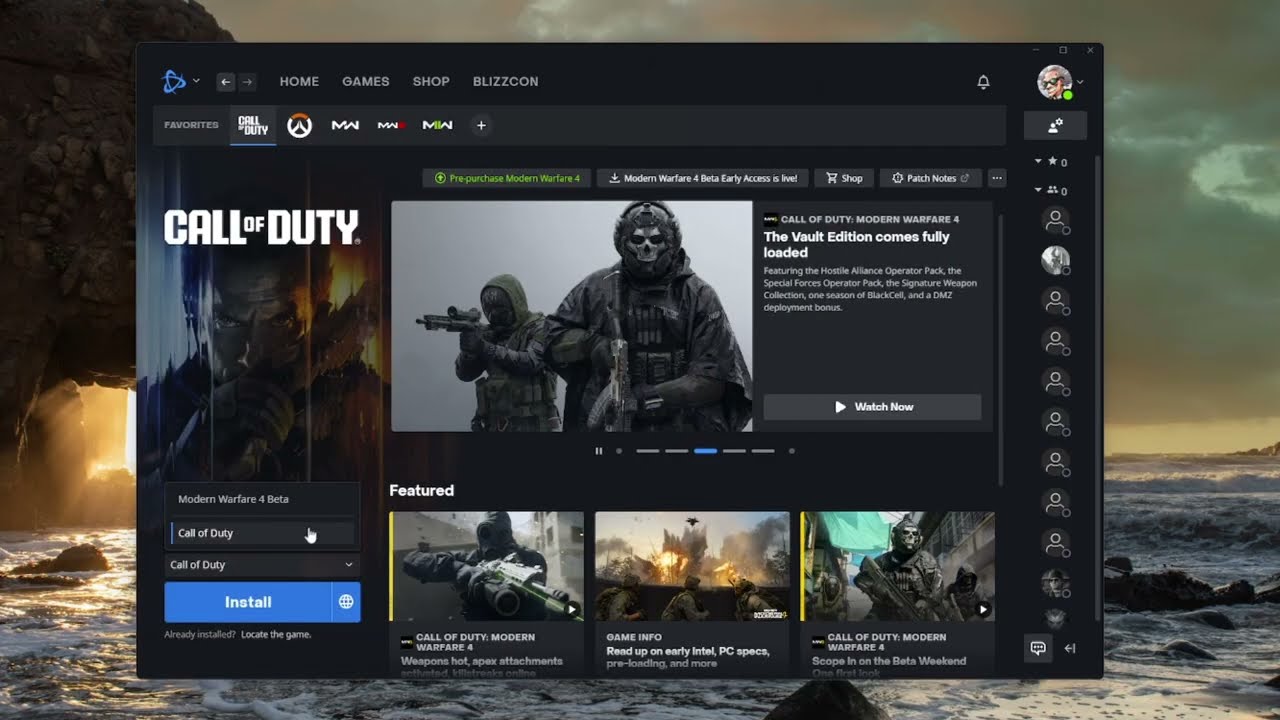Viewport: 1280px width, 720px height.
Task: Click the friend with the dark soldier avatar
Action: coord(1055,582)
